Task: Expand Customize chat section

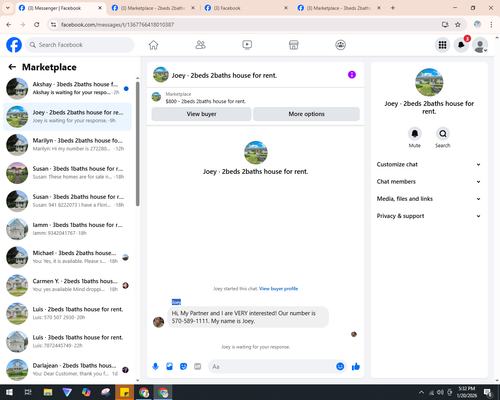Action: (429, 164)
